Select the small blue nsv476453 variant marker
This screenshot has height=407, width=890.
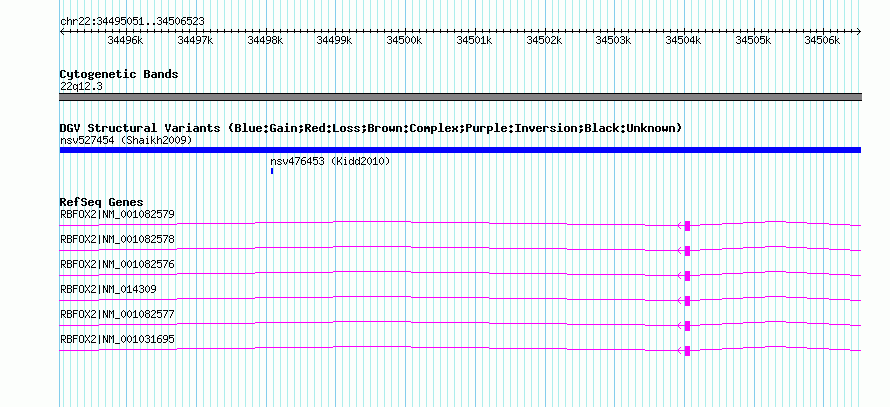(x=272, y=171)
